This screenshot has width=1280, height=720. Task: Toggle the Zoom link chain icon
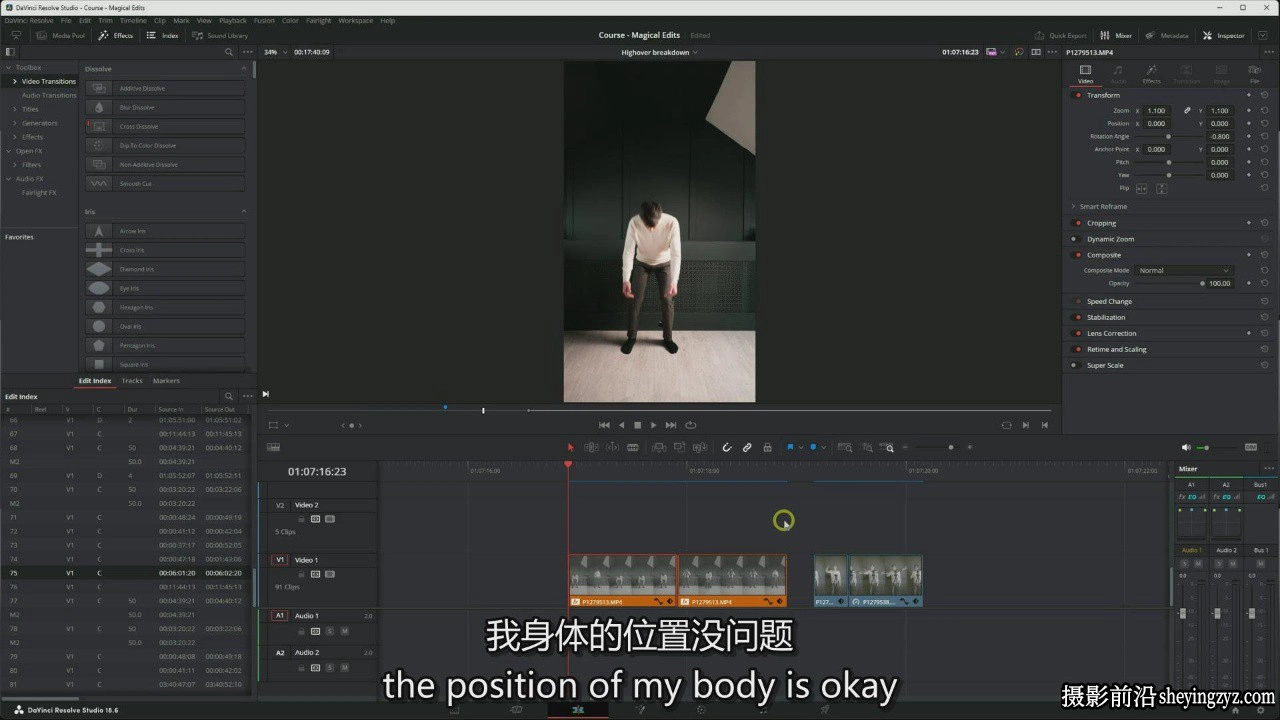[x=1187, y=110]
